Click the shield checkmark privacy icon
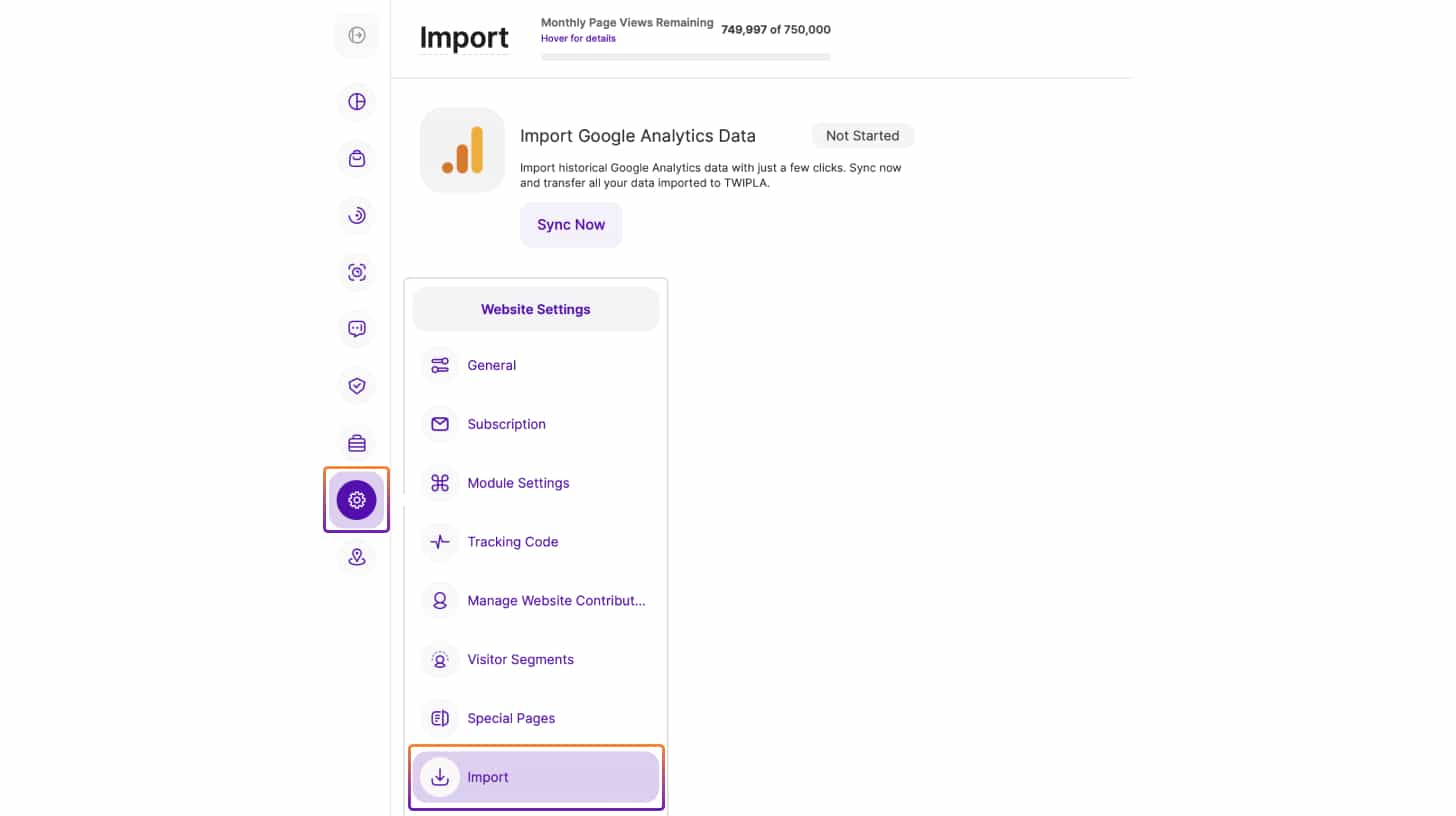 pyautogui.click(x=357, y=386)
